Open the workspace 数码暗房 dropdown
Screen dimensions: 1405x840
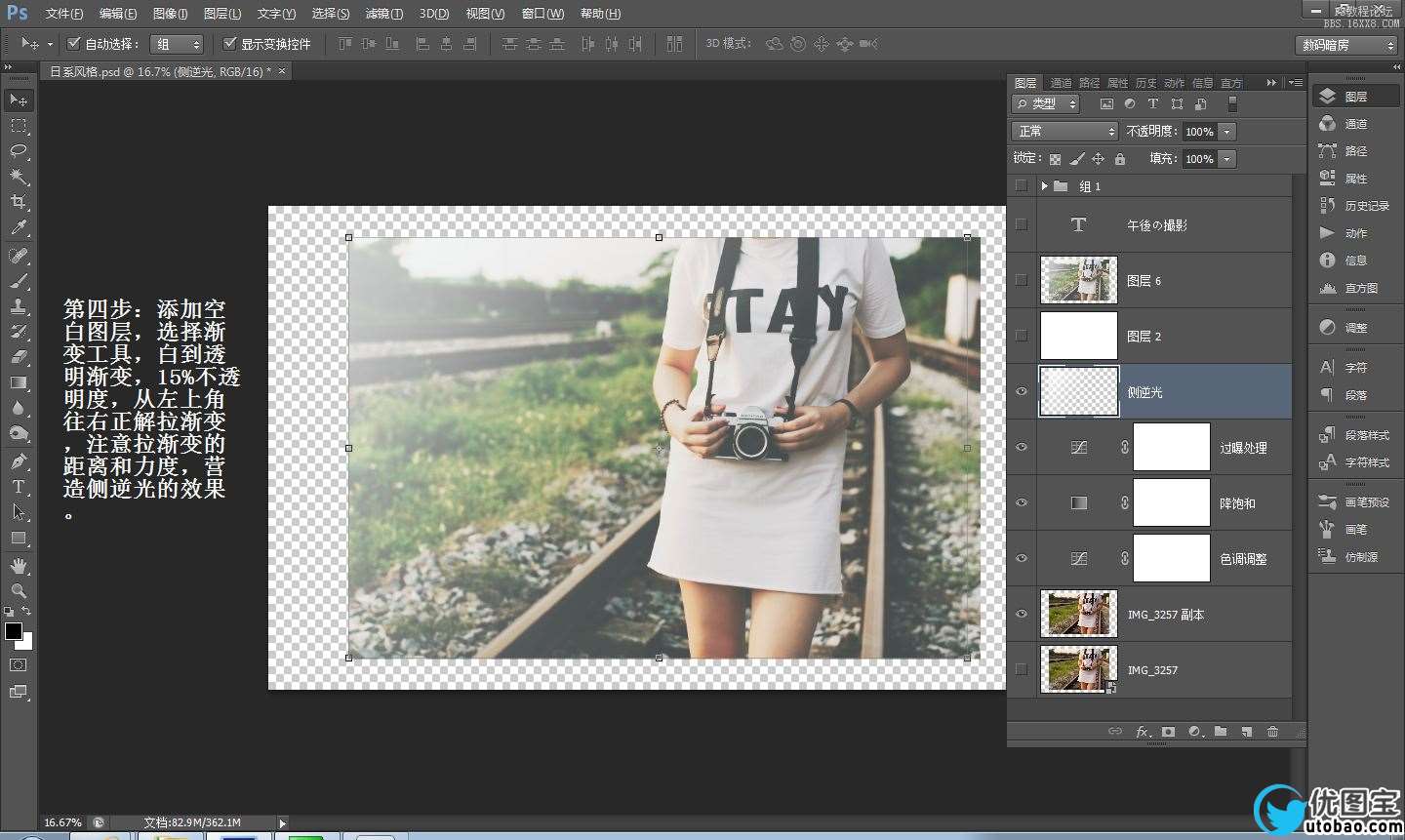(x=1348, y=45)
